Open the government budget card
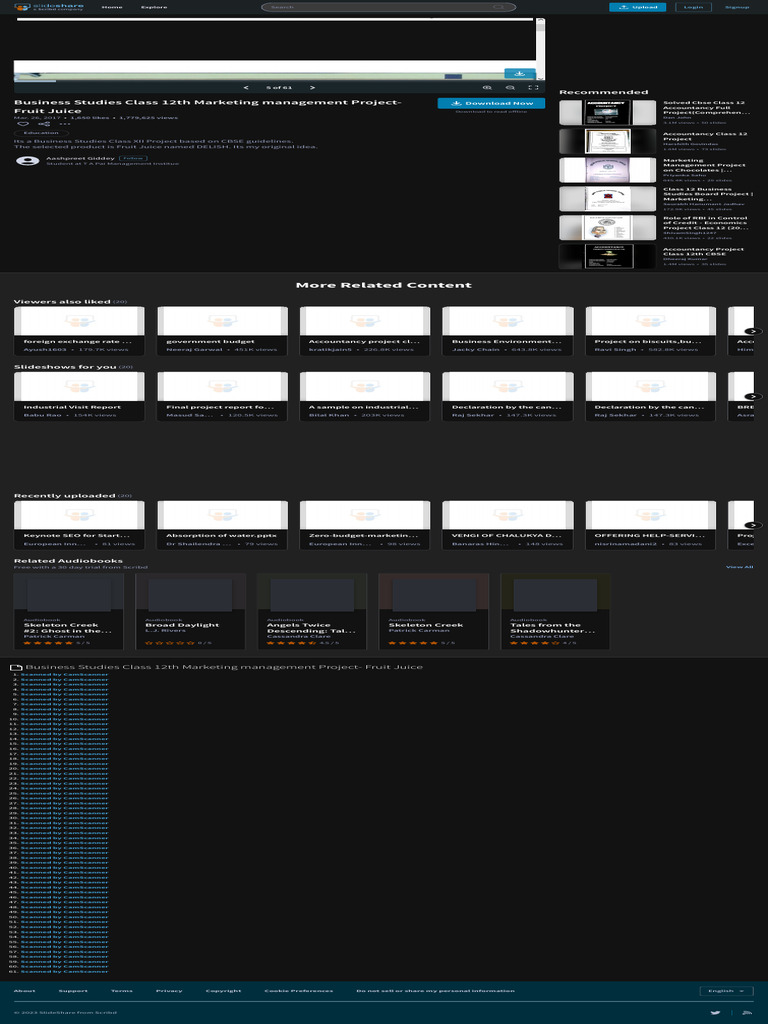 222,331
